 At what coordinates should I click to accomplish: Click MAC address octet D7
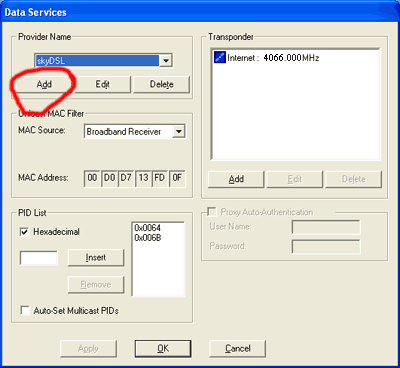coord(126,178)
